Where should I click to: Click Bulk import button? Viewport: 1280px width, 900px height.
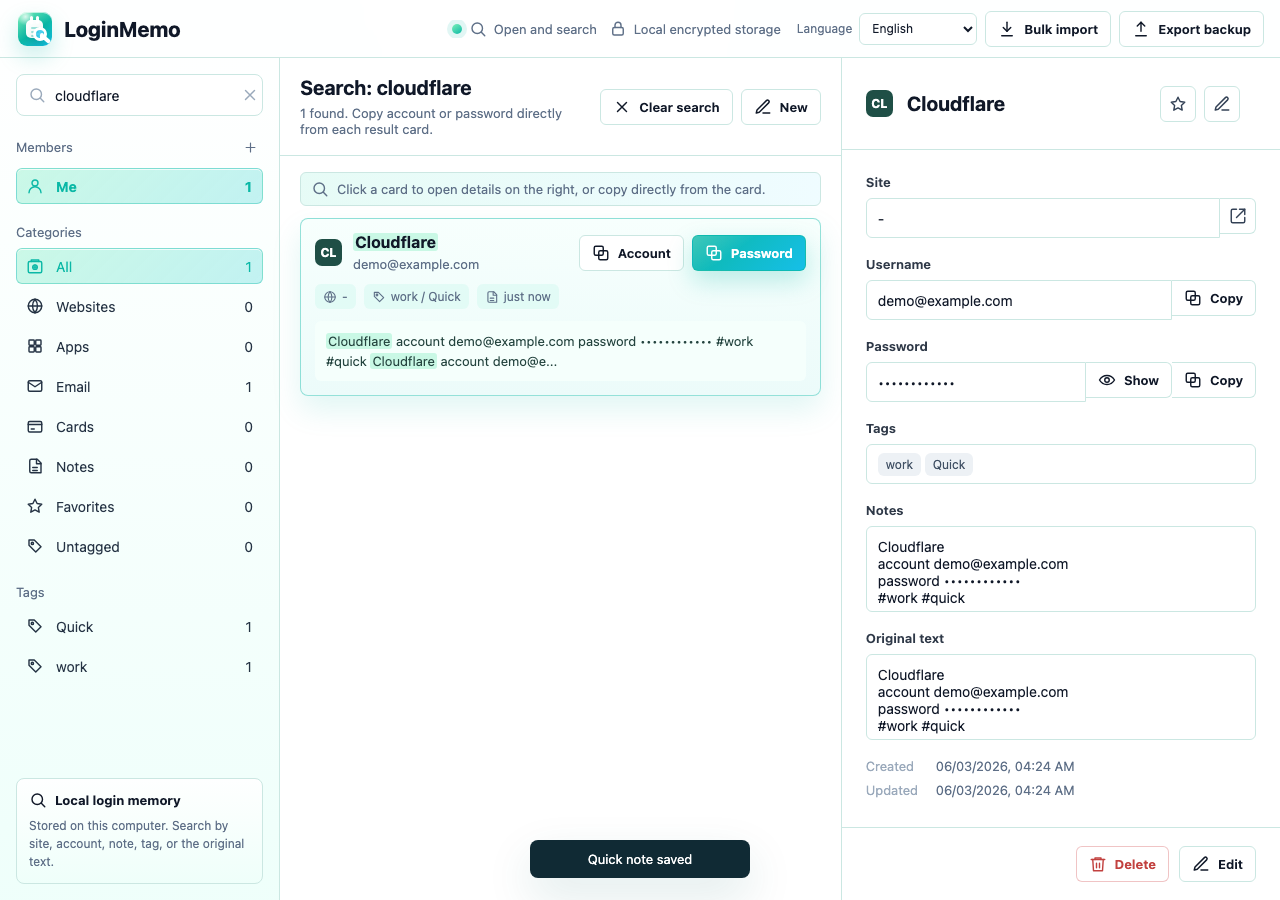click(1048, 29)
